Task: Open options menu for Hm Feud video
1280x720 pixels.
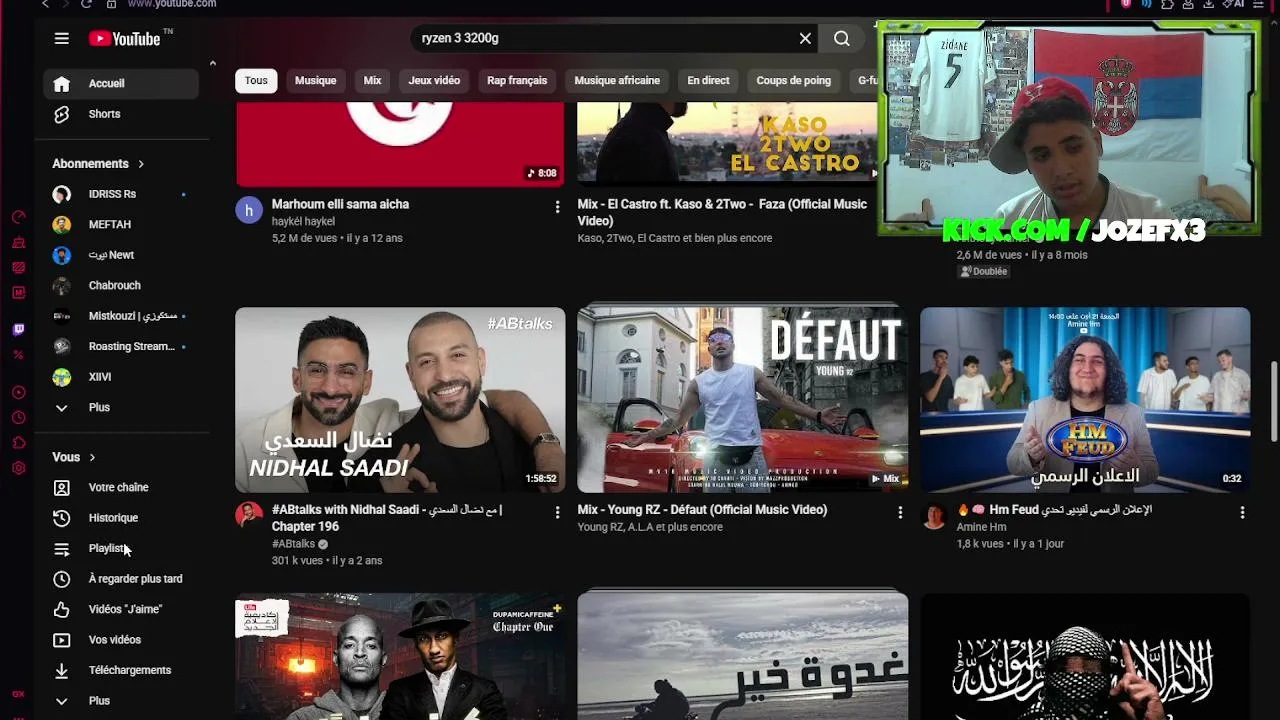Action: coord(1242,512)
